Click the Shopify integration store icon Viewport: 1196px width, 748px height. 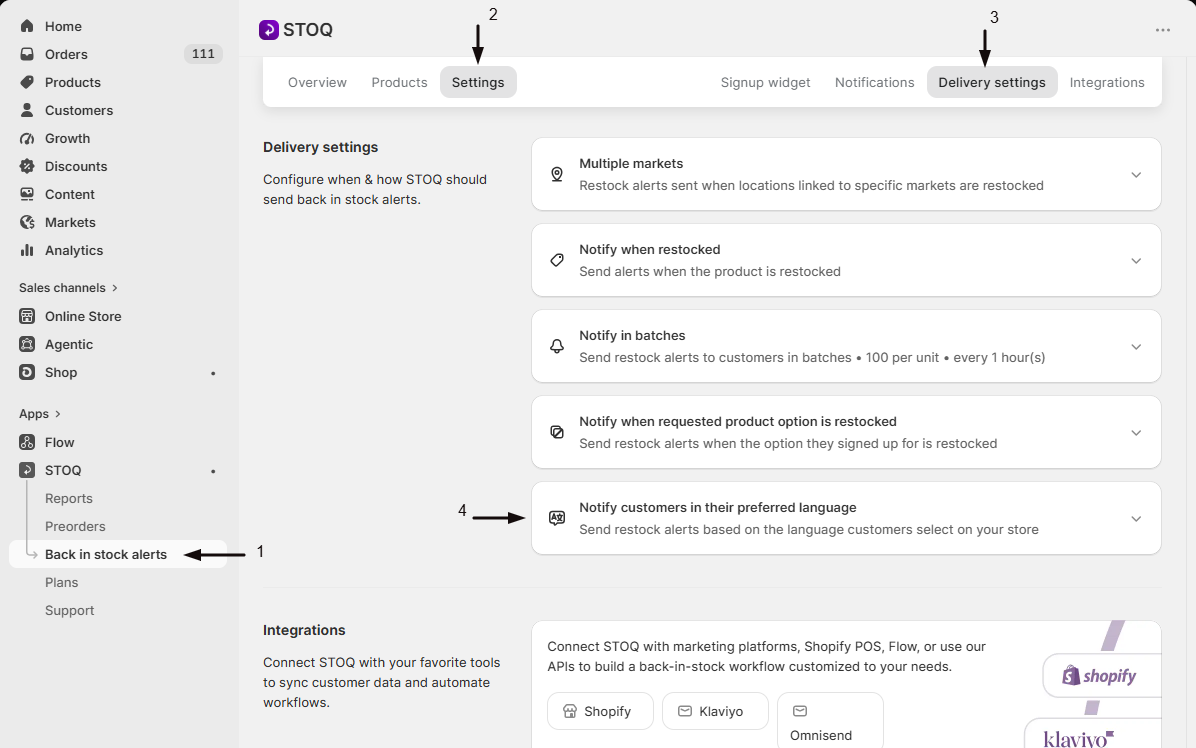[x=570, y=711]
